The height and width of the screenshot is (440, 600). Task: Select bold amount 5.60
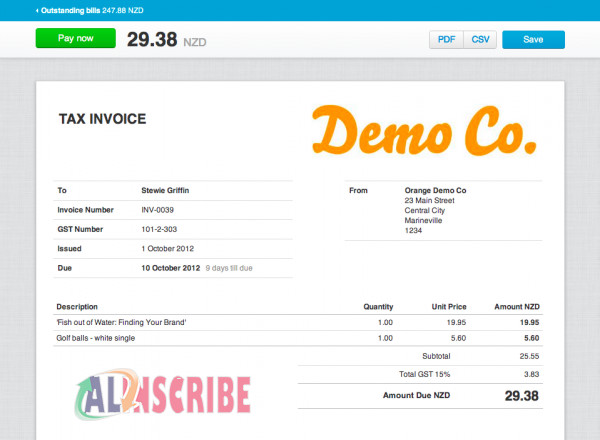532,338
